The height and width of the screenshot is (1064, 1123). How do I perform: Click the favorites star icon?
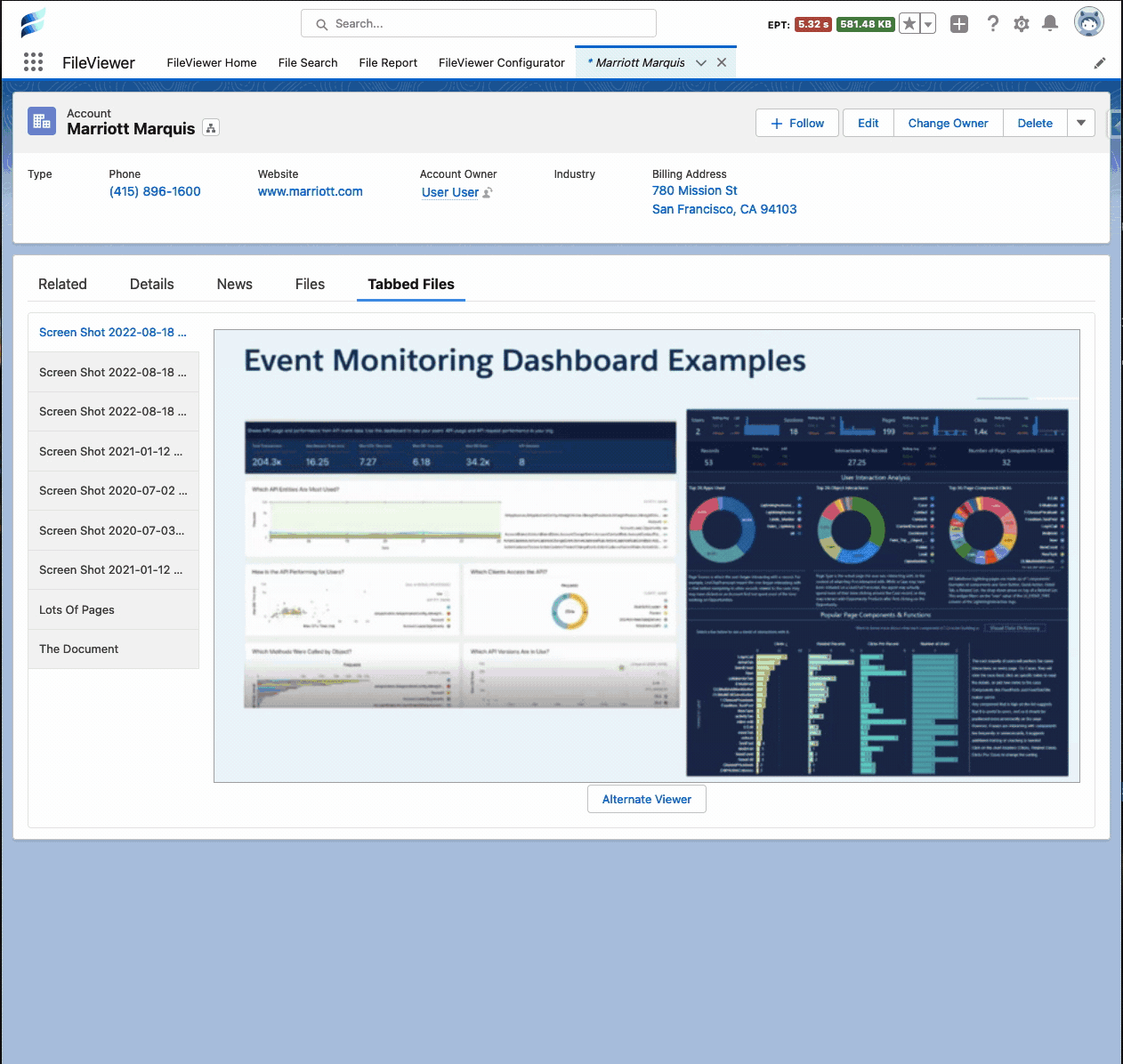[909, 24]
